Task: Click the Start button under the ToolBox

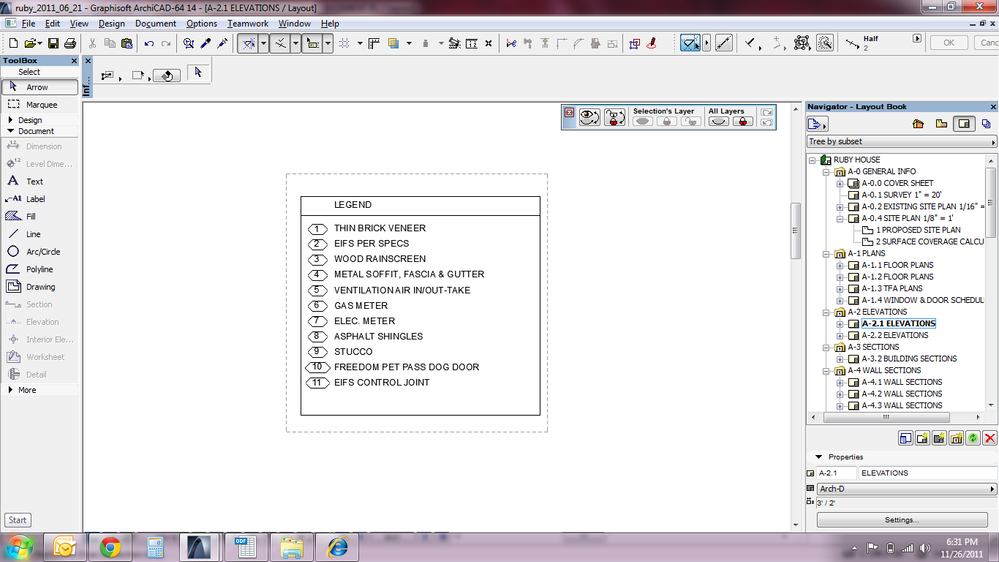Action: point(17,520)
